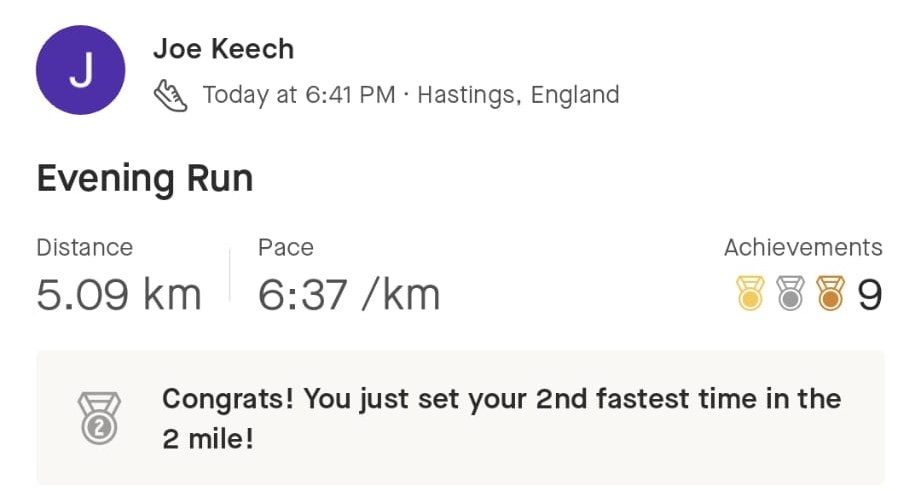This screenshot has height=492, width=905.
Task: Open Joe Keech's athlete profile name
Action: point(223,49)
